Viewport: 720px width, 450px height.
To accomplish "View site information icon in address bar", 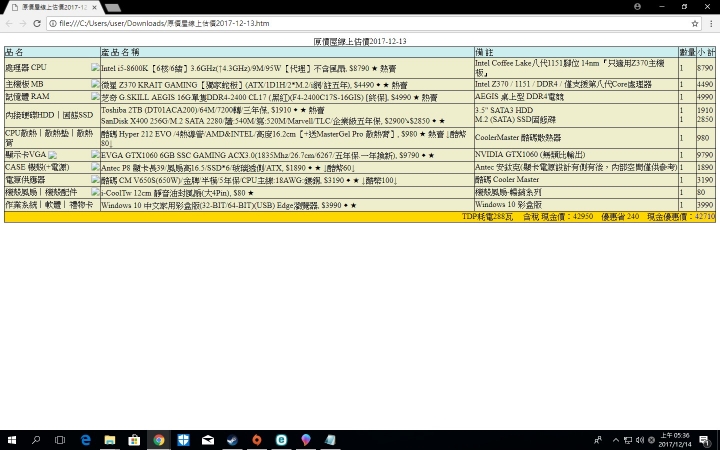I will (x=53, y=23).
